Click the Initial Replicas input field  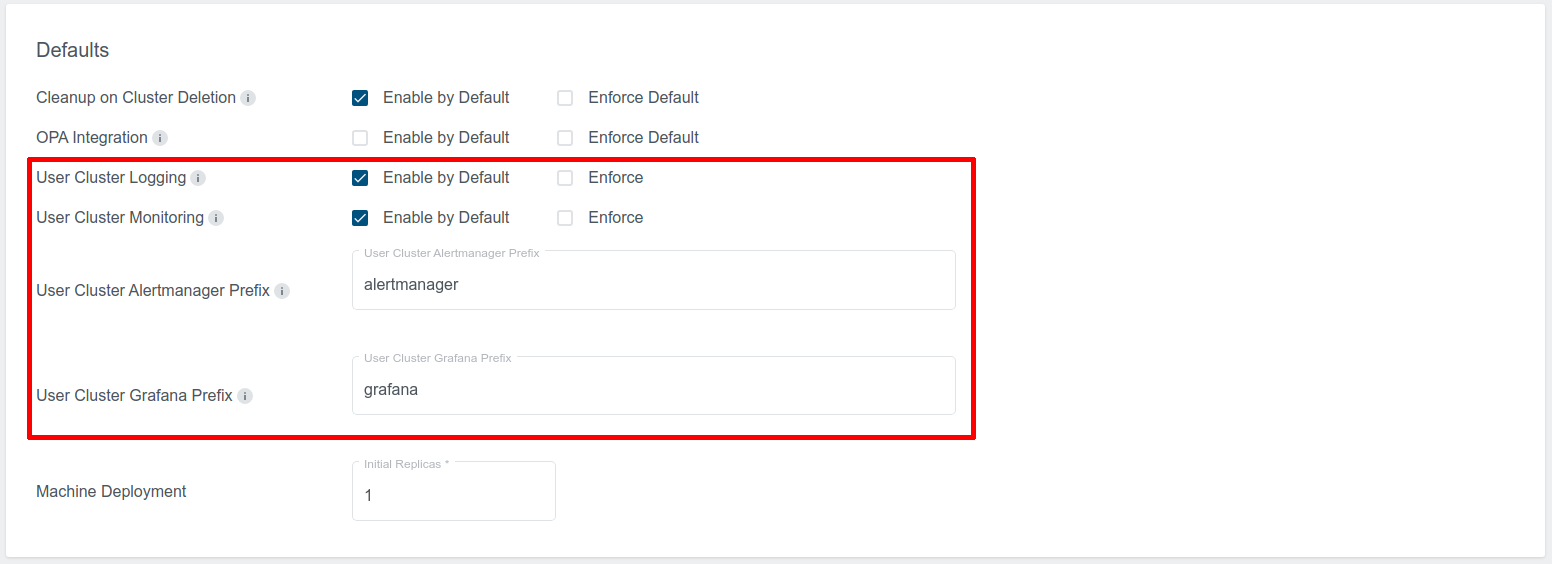pos(453,495)
